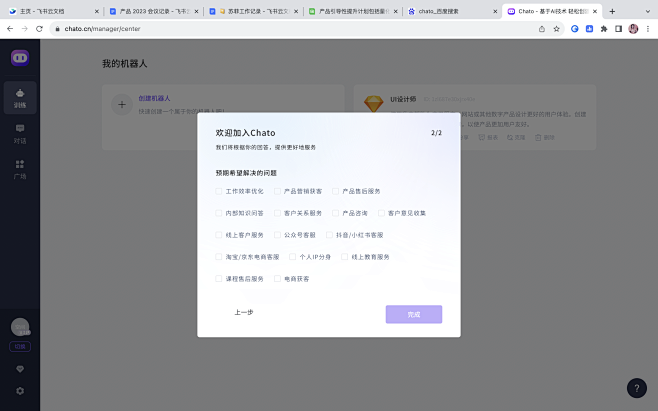This screenshot has height=411, width=658.
Task: Bookmark this page with the star icon
Action: click(556, 29)
